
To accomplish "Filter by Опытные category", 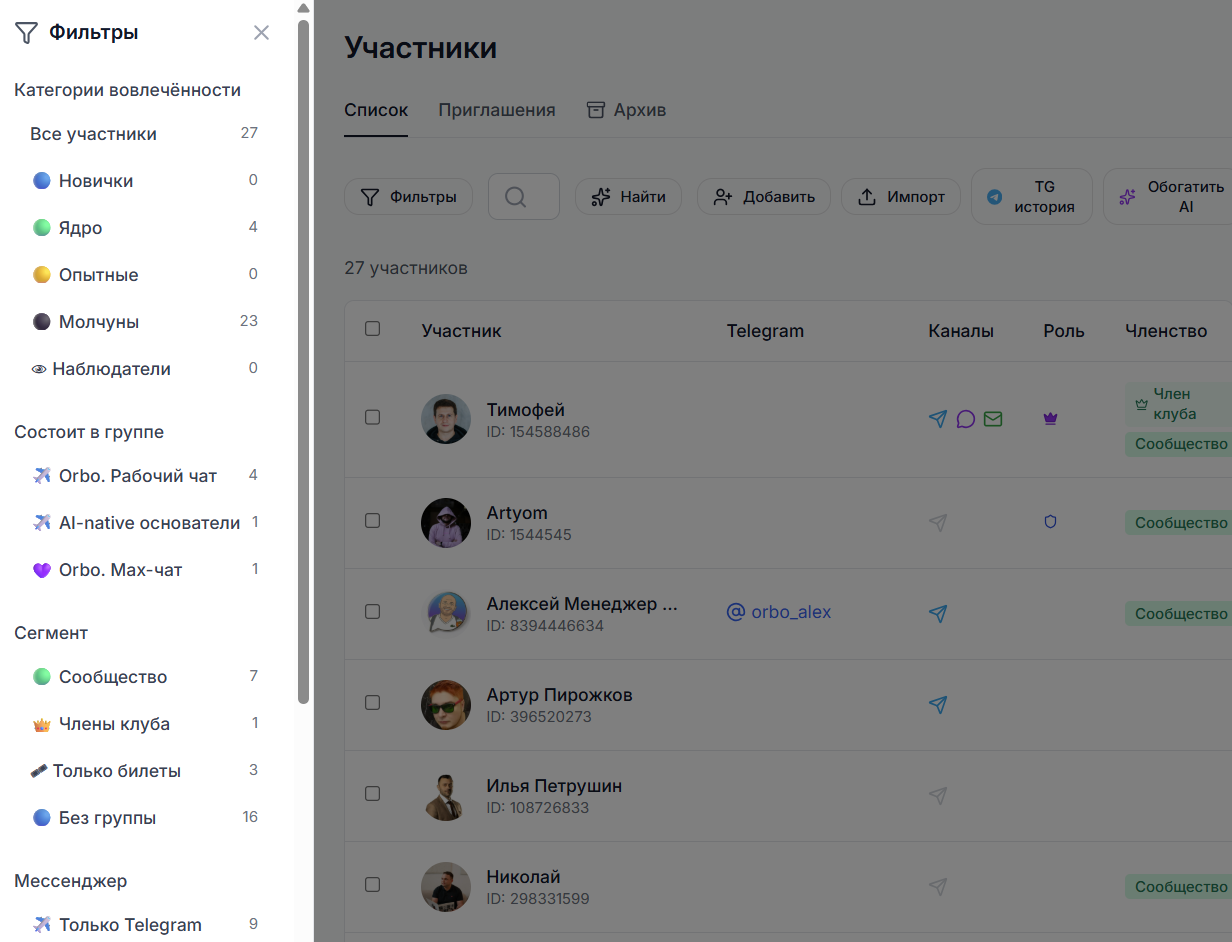I will click(x=144, y=275).
